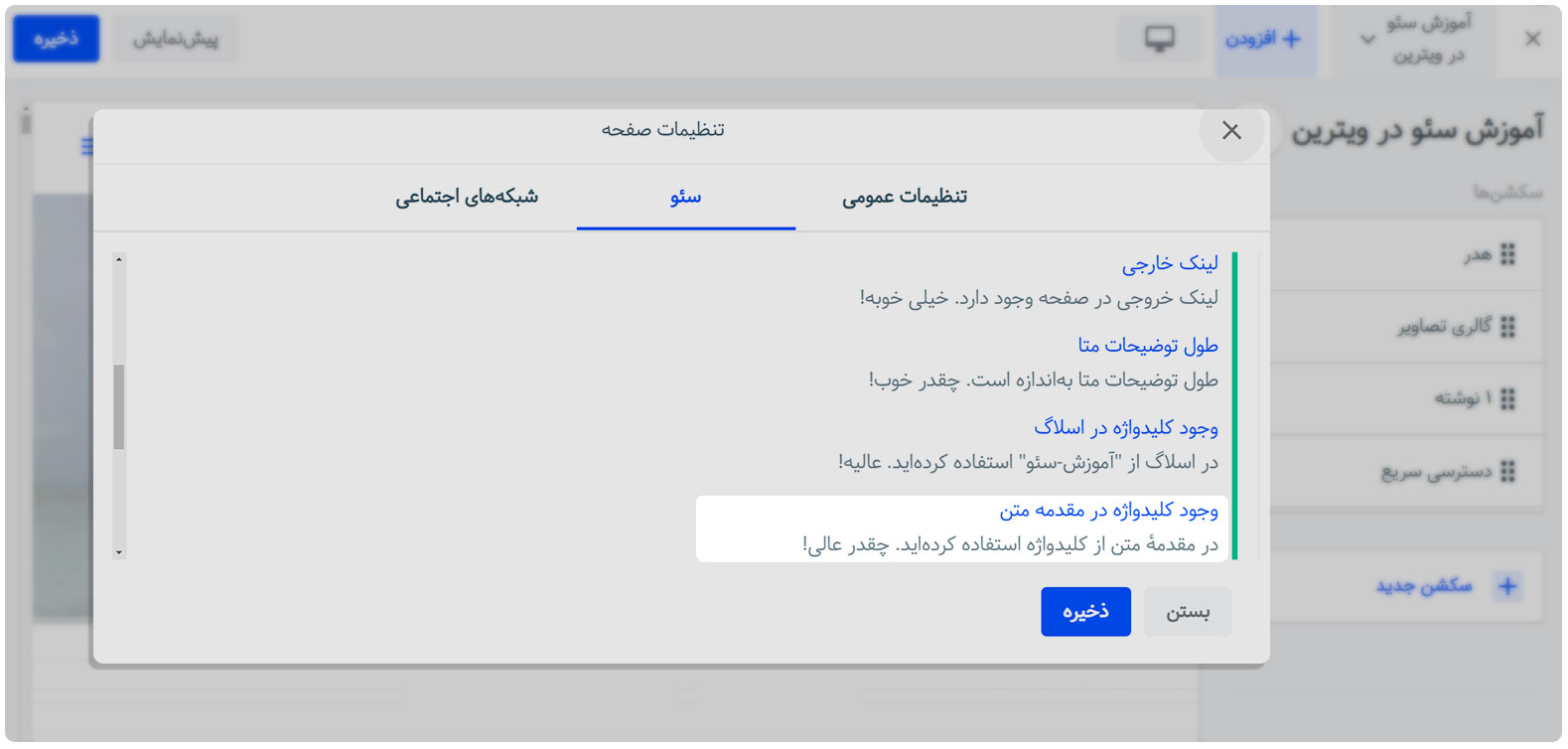The width and height of the screenshot is (1568, 749).
Task: Click the تنظیمات صفحه dialog title
Action: click(662, 130)
